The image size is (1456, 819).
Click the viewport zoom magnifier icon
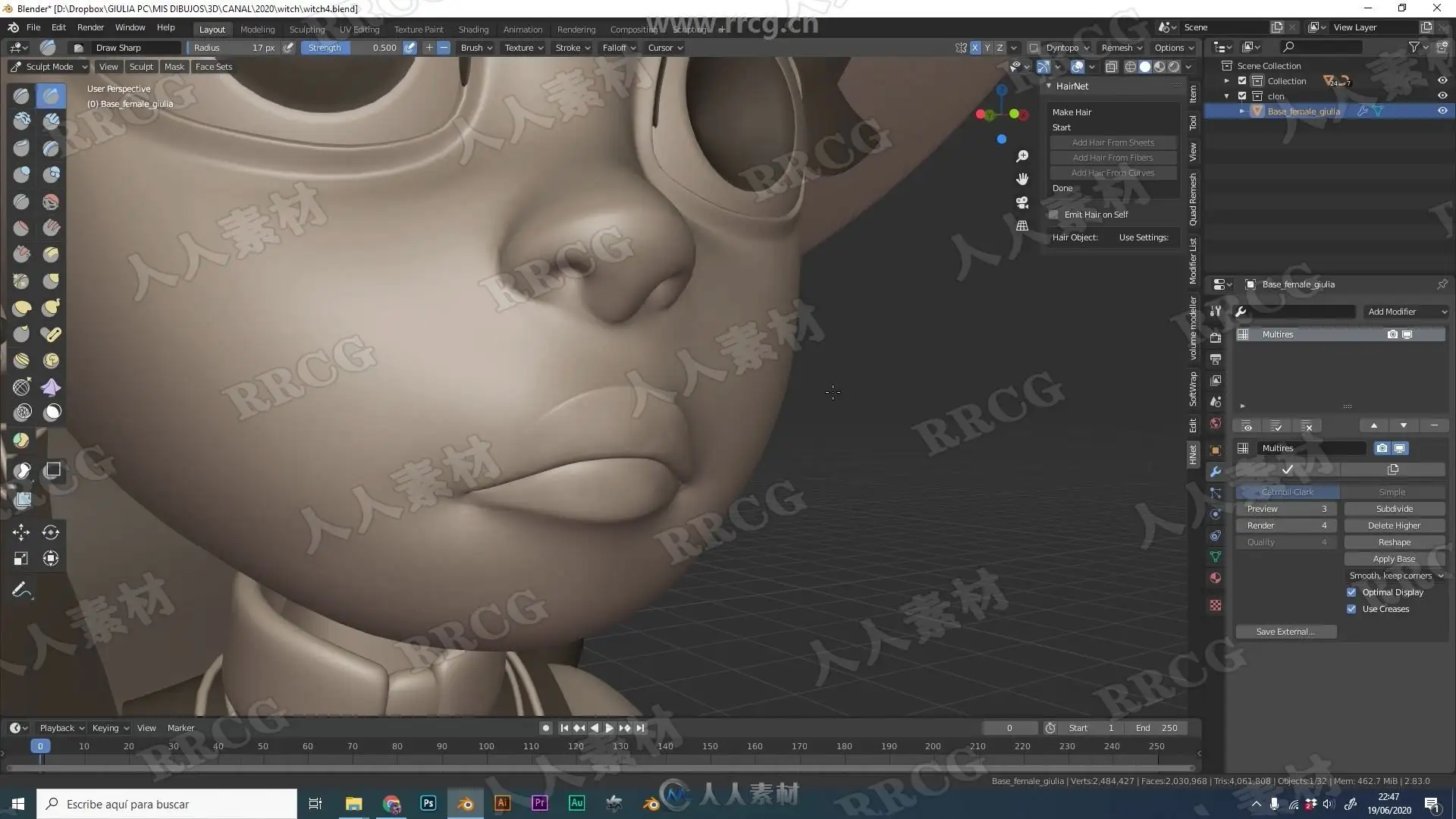click(1022, 156)
